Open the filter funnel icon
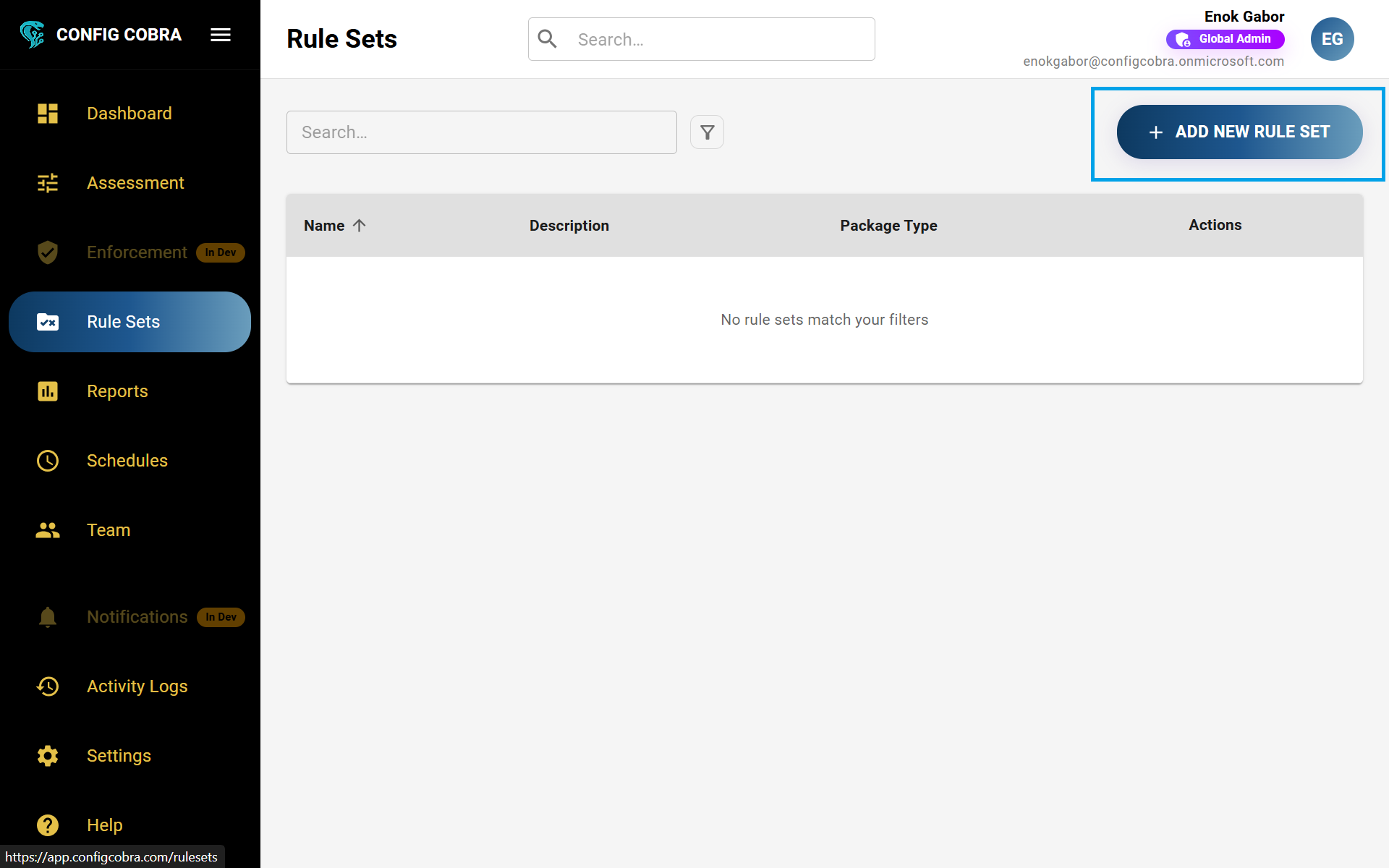The width and height of the screenshot is (1389, 868). (x=707, y=132)
